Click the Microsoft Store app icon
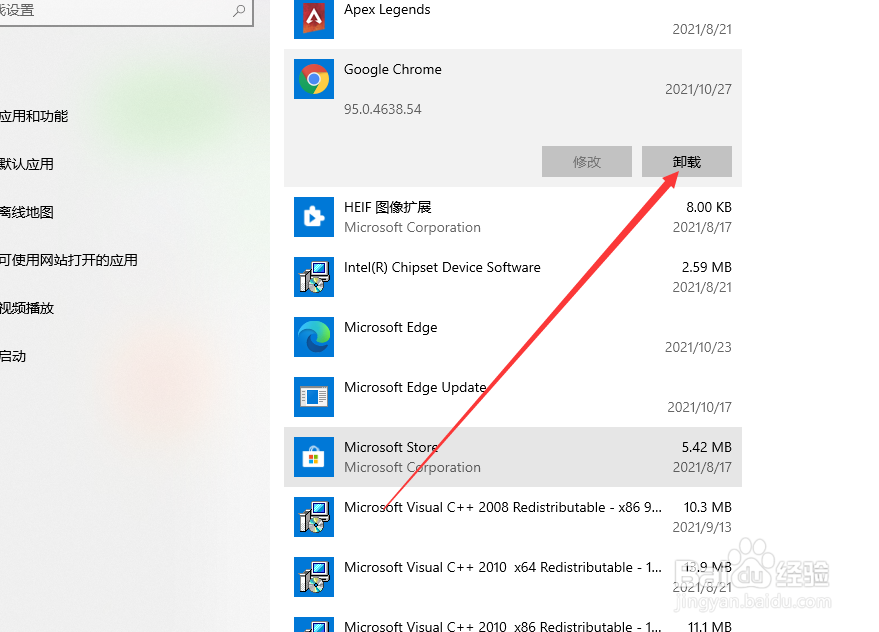The image size is (879, 632). 314,457
